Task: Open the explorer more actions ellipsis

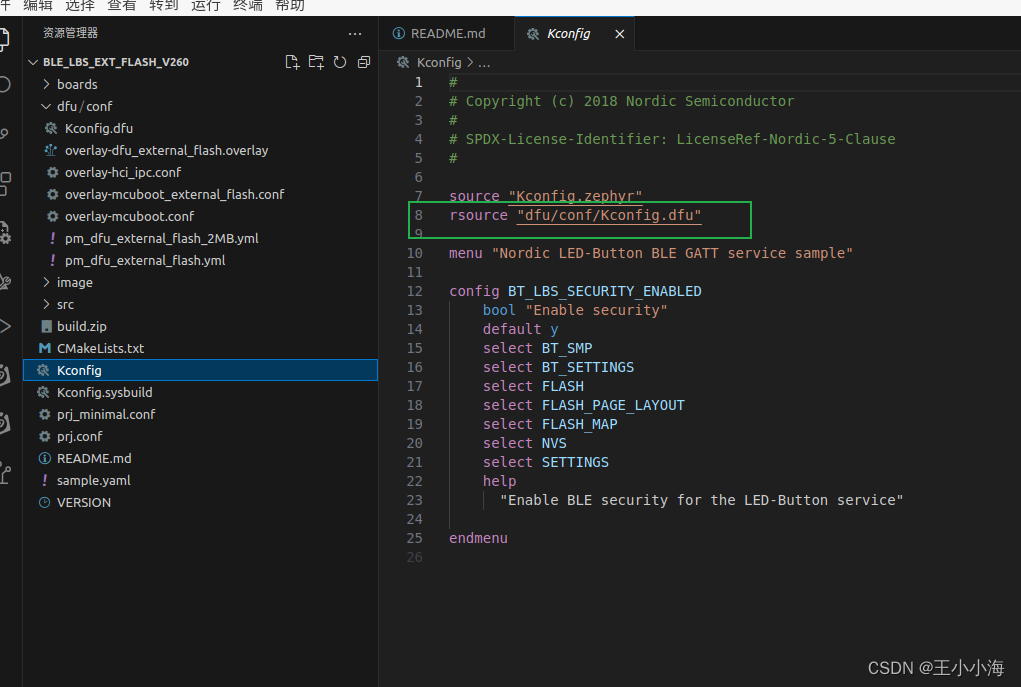Action: click(x=355, y=34)
